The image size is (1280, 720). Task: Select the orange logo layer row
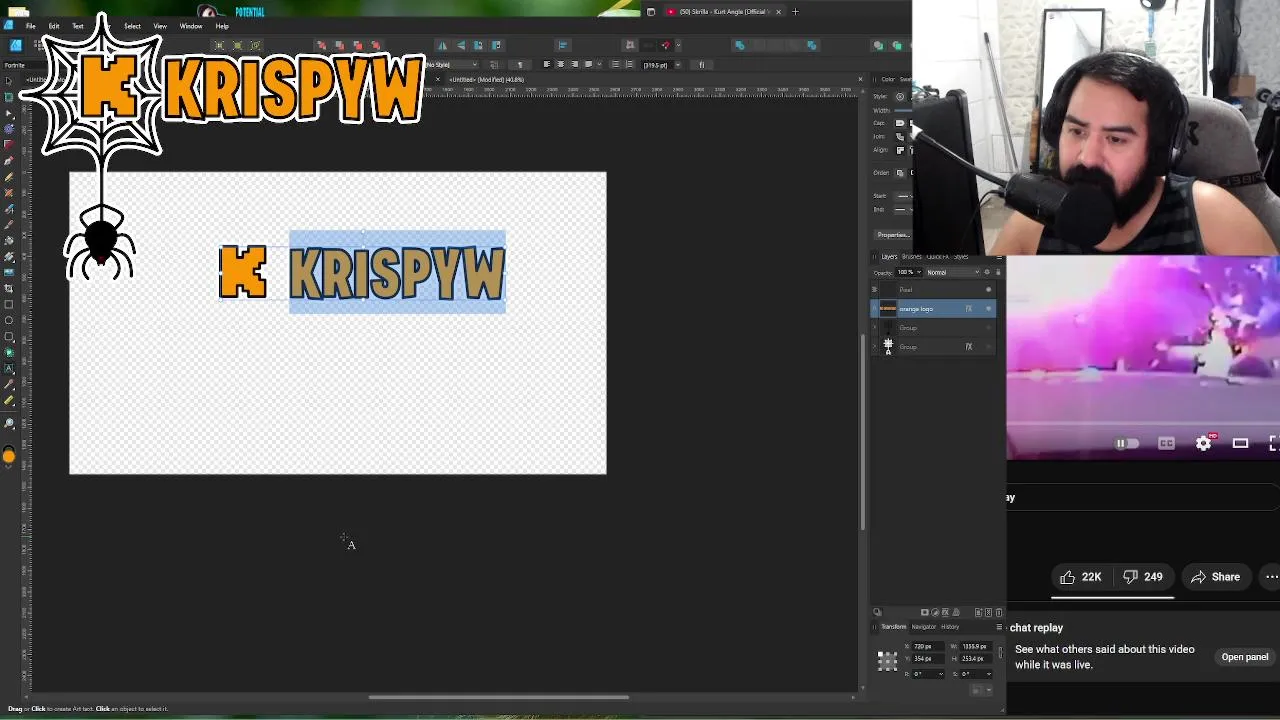933,308
